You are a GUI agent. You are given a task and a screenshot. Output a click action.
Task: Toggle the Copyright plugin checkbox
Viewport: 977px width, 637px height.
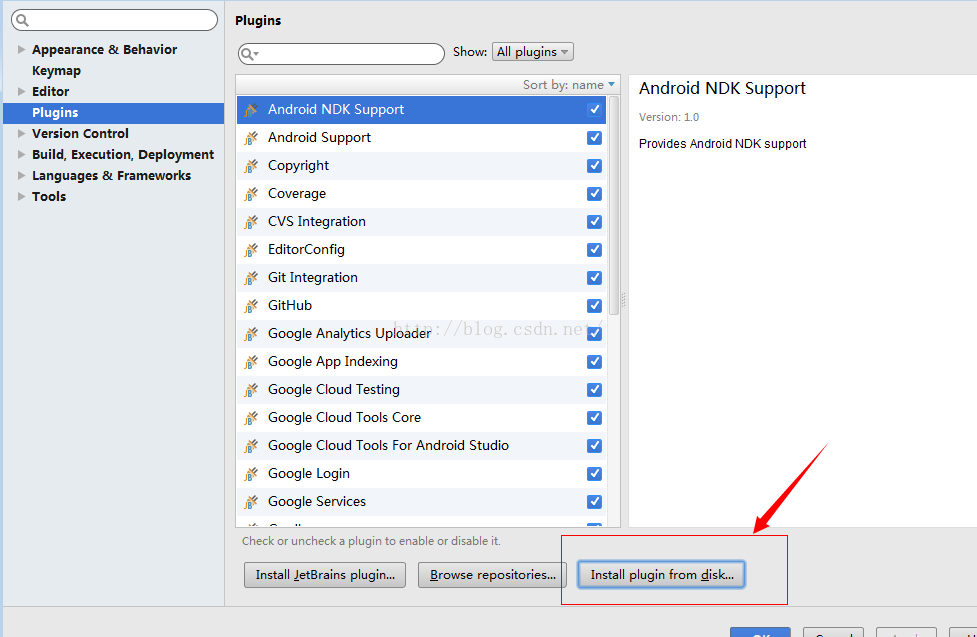click(594, 166)
